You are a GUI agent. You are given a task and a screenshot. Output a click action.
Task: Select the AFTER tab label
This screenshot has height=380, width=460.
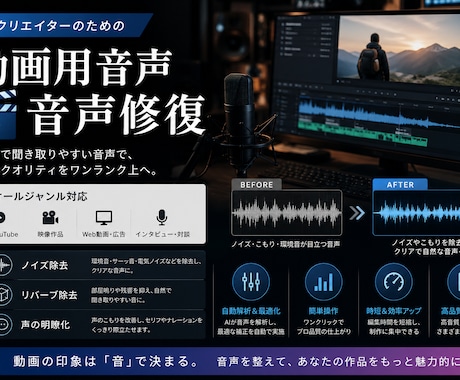click(x=400, y=185)
